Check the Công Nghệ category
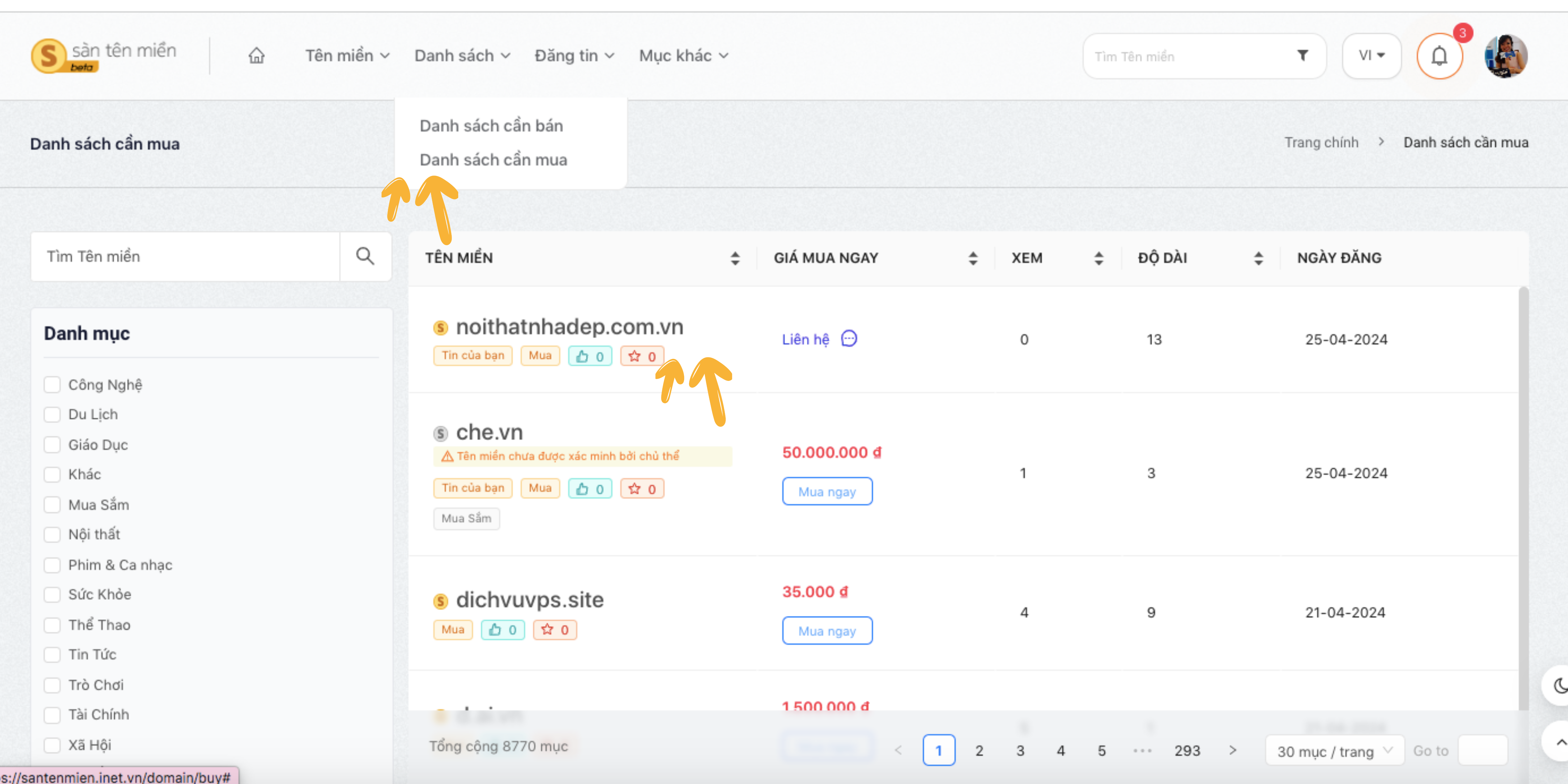Screen dimensions: 1568x784 click(x=52, y=385)
